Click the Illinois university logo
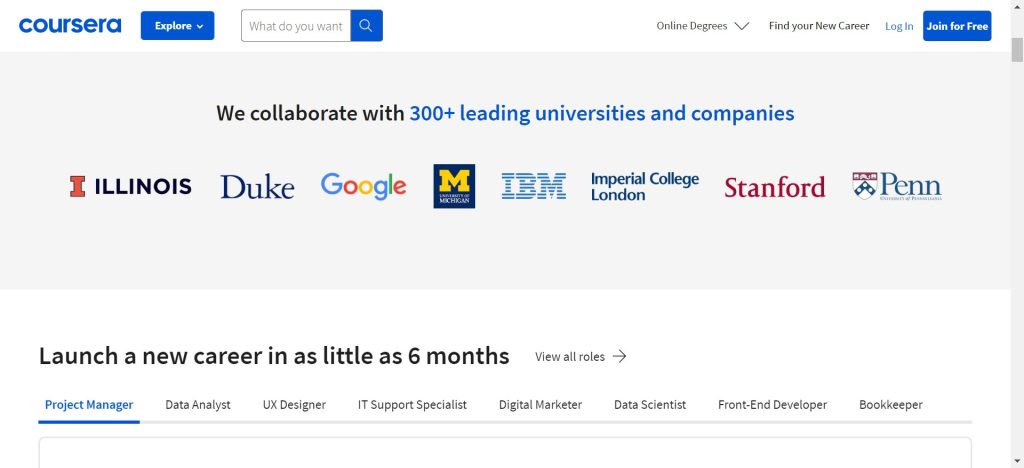The width and height of the screenshot is (1024, 468). click(x=130, y=186)
